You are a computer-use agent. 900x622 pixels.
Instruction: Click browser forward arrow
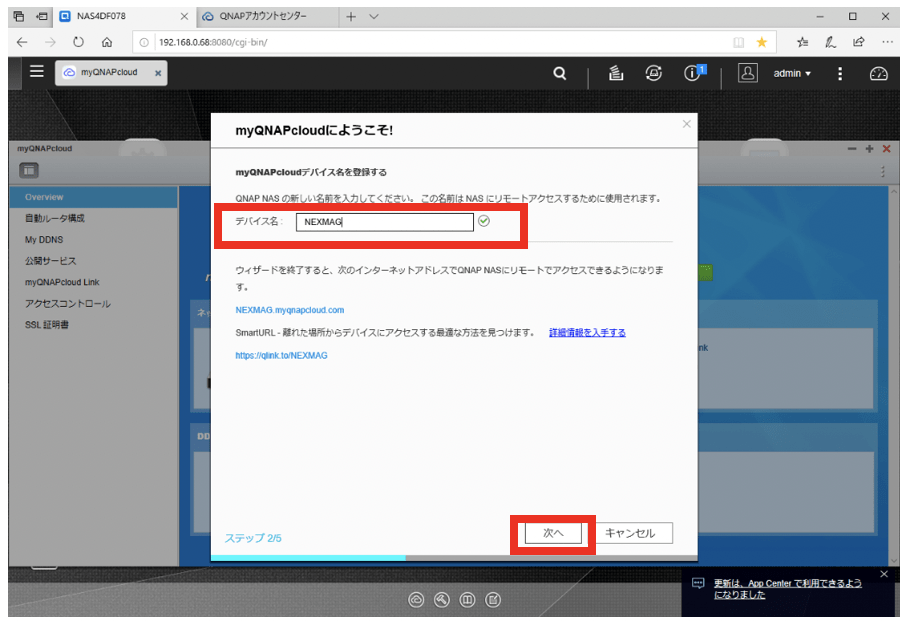pos(51,42)
